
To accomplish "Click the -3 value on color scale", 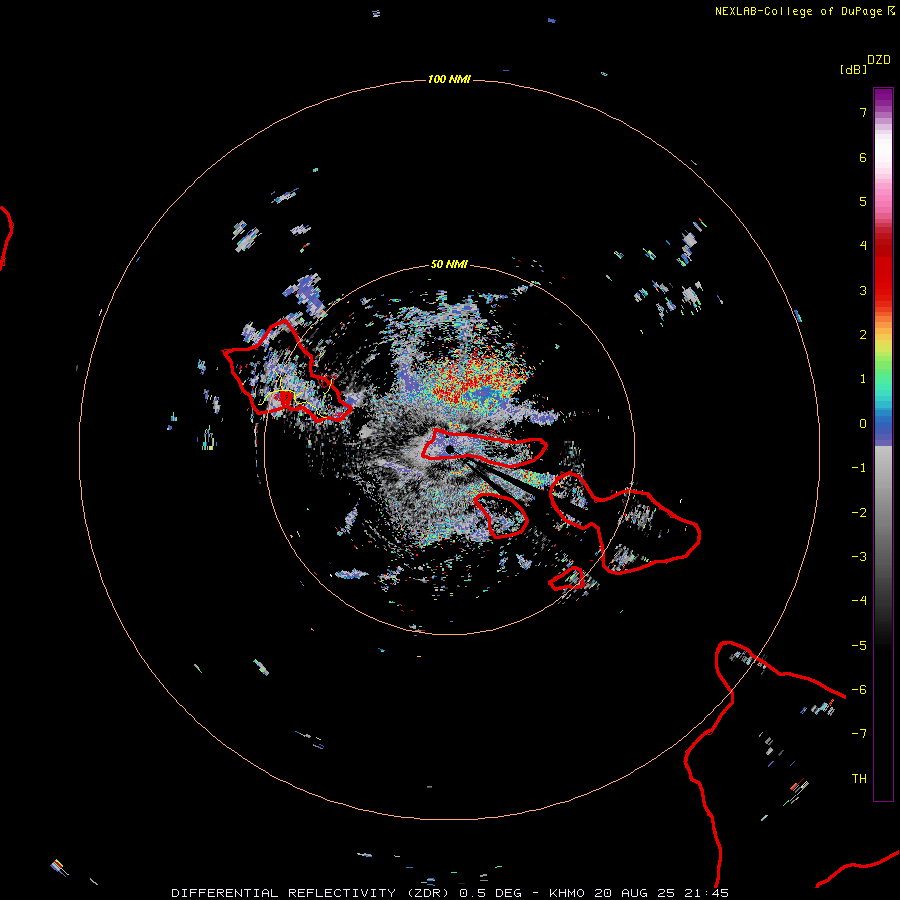I will [859, 557].
